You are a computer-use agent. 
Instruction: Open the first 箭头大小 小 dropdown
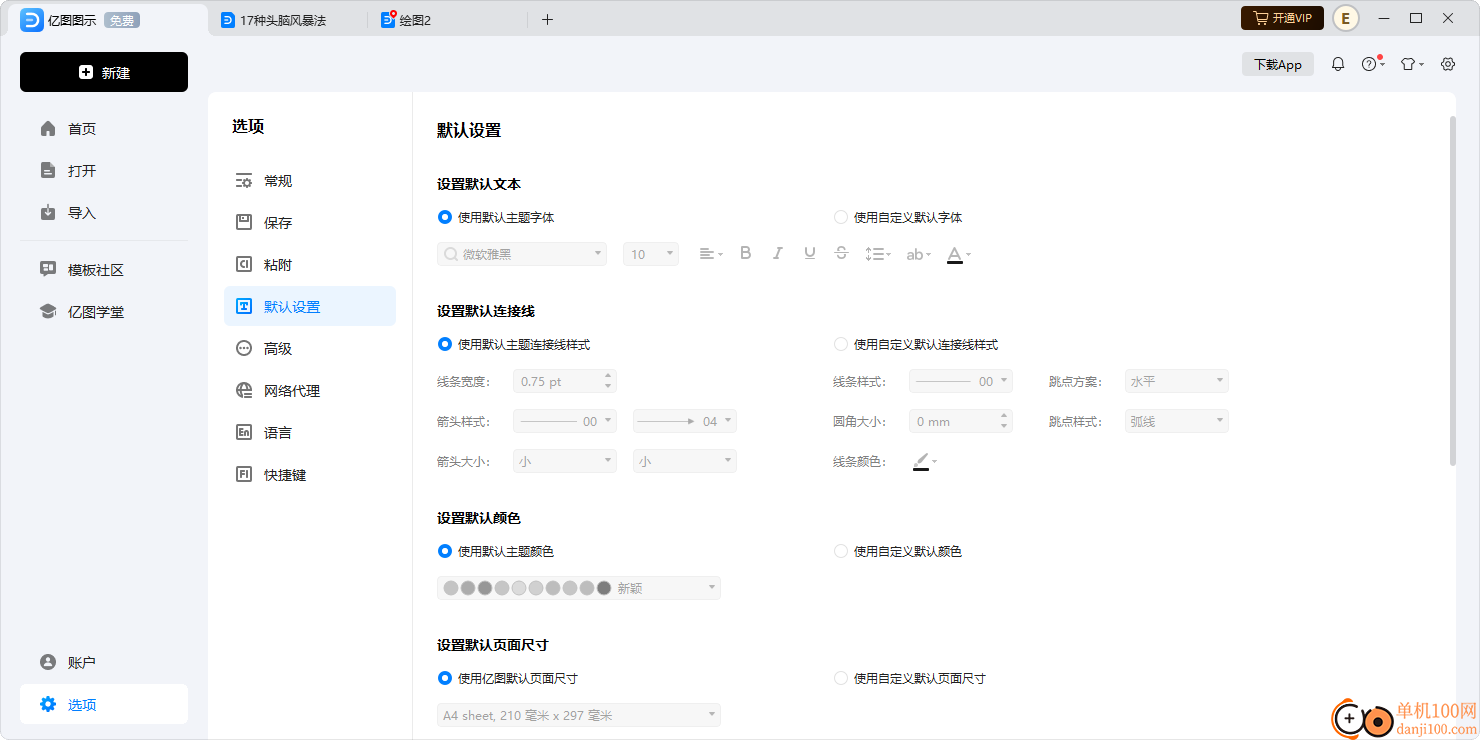(565, 461)
